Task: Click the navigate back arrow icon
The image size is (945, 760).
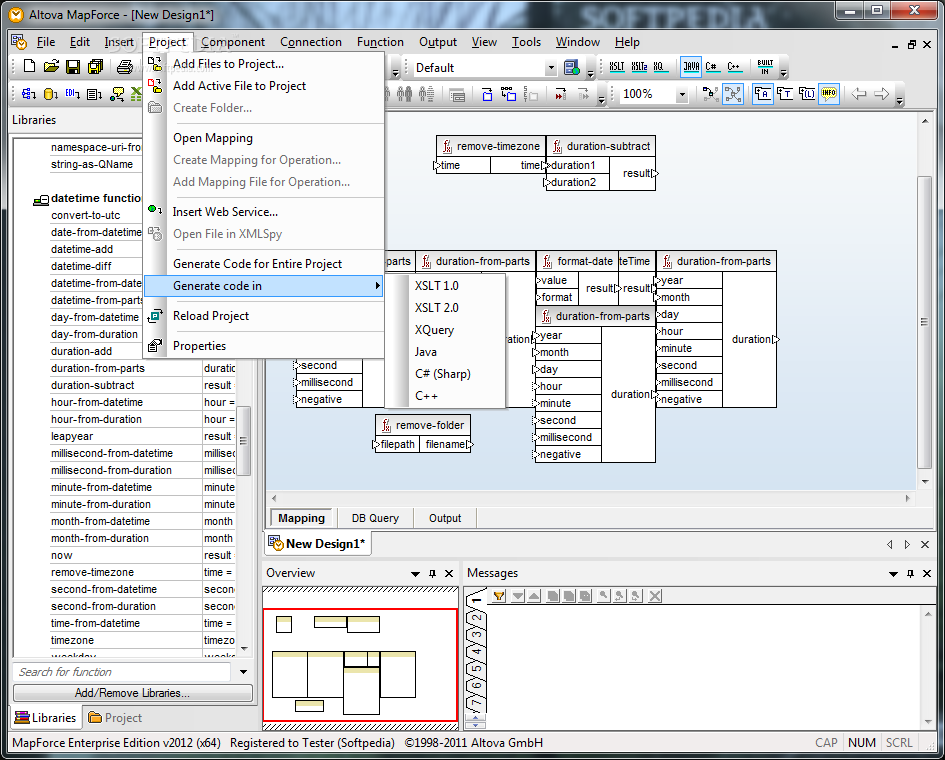Action: tap(859, 94)
